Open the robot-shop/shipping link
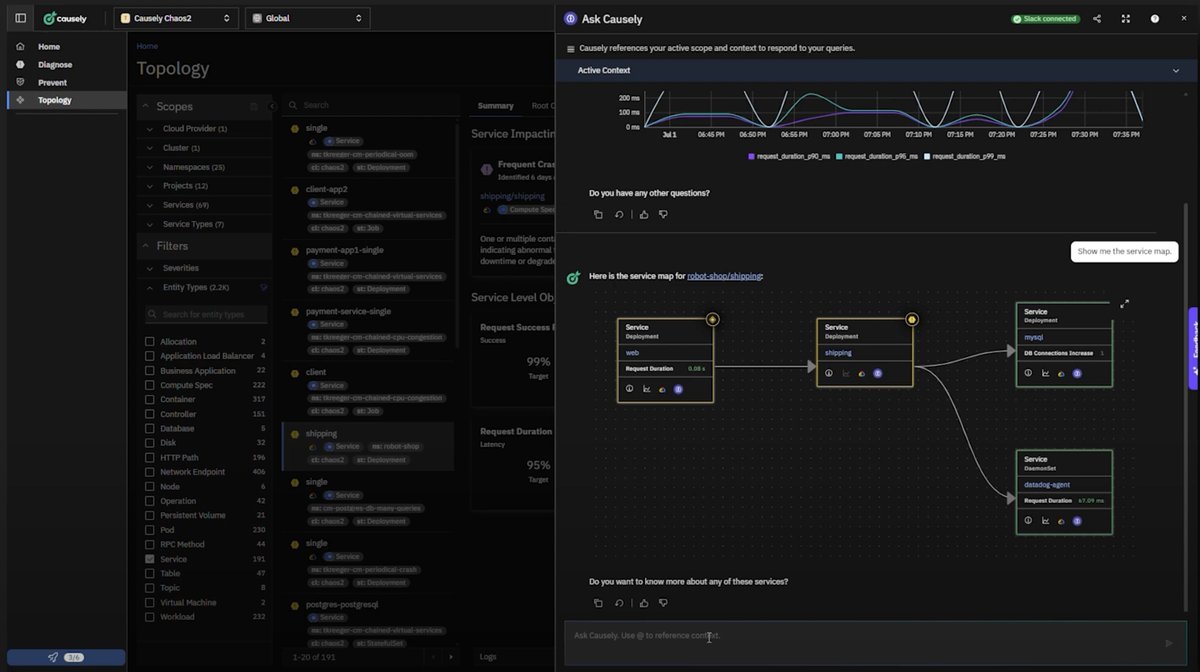The width and height of the screenshot is (1200, 672). pos(724,276)
